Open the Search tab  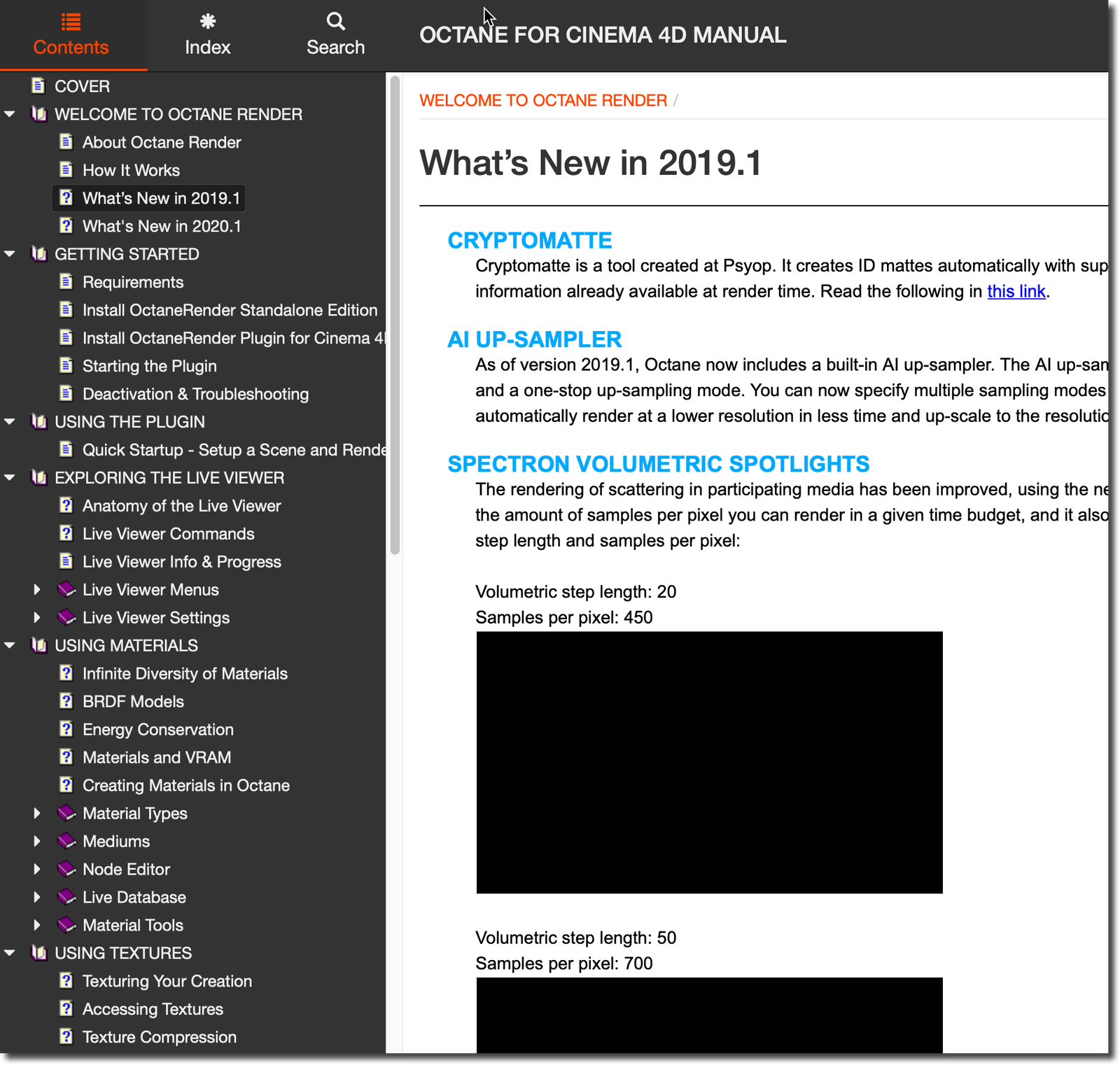point(336,35)
